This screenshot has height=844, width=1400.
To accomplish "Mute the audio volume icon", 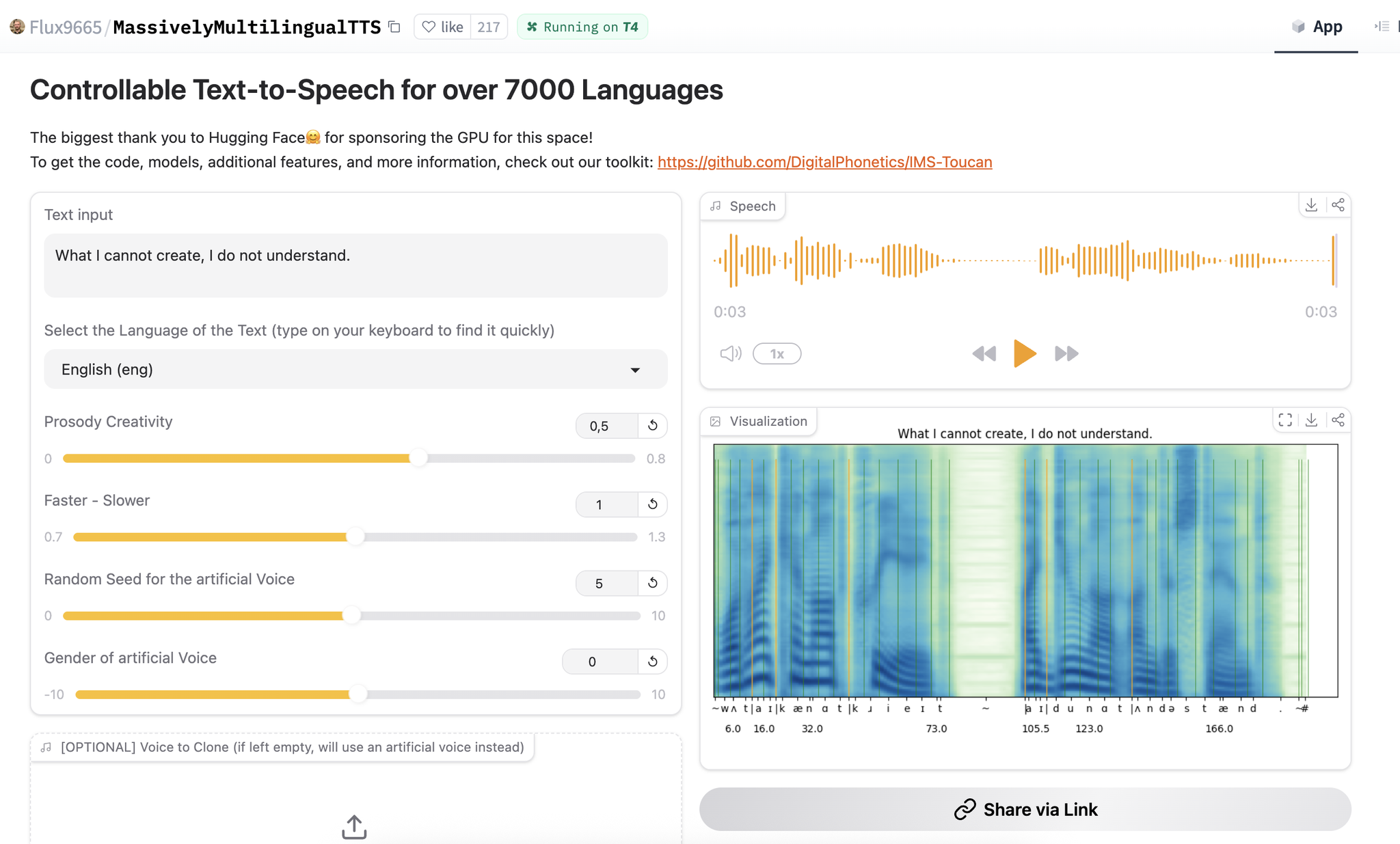I will (731, 353).
